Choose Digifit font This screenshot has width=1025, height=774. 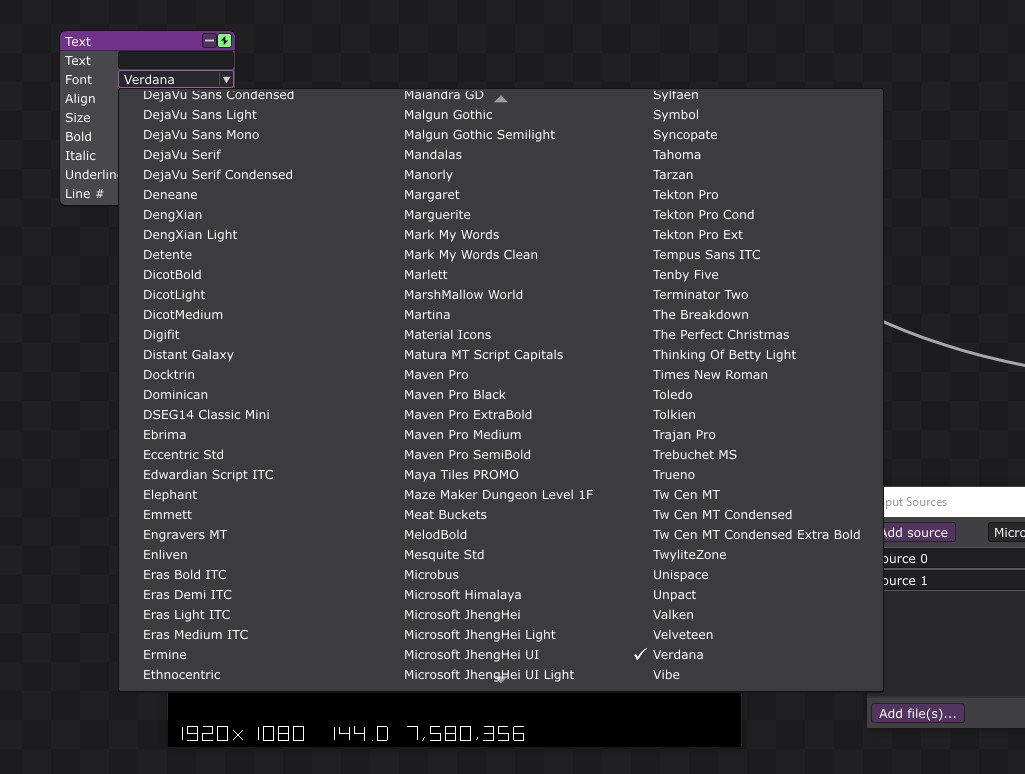point(161,335)
